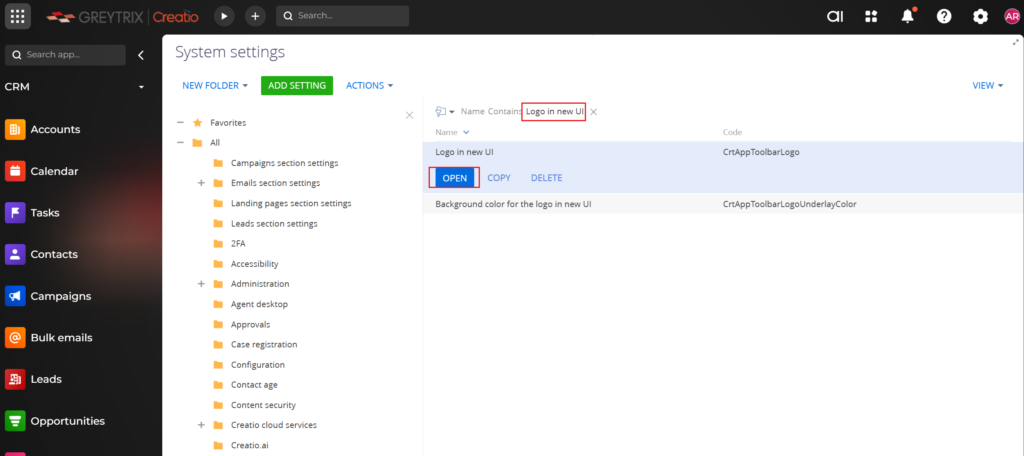The image size is (1024, 456).
Task: Open the help question mark icon
Action: point(943,16)
